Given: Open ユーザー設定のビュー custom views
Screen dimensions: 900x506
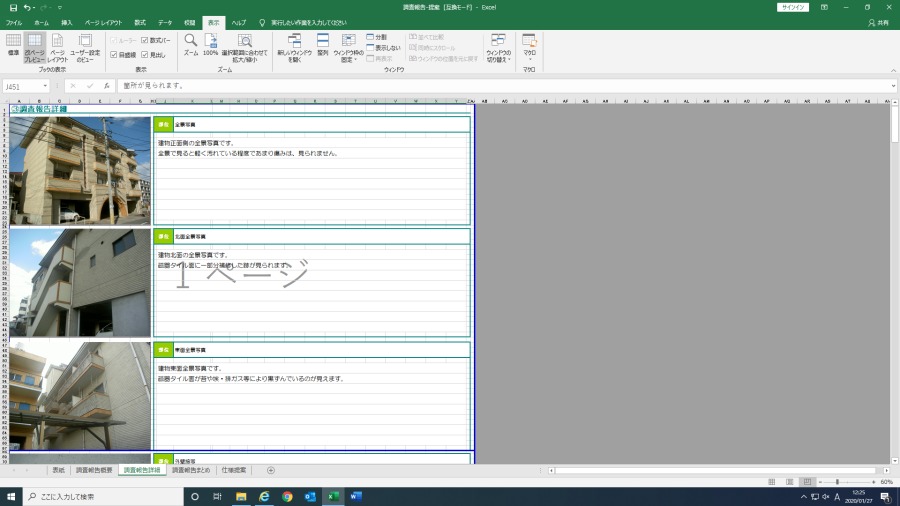Looking at the screenshot, I should click(85, 47).
